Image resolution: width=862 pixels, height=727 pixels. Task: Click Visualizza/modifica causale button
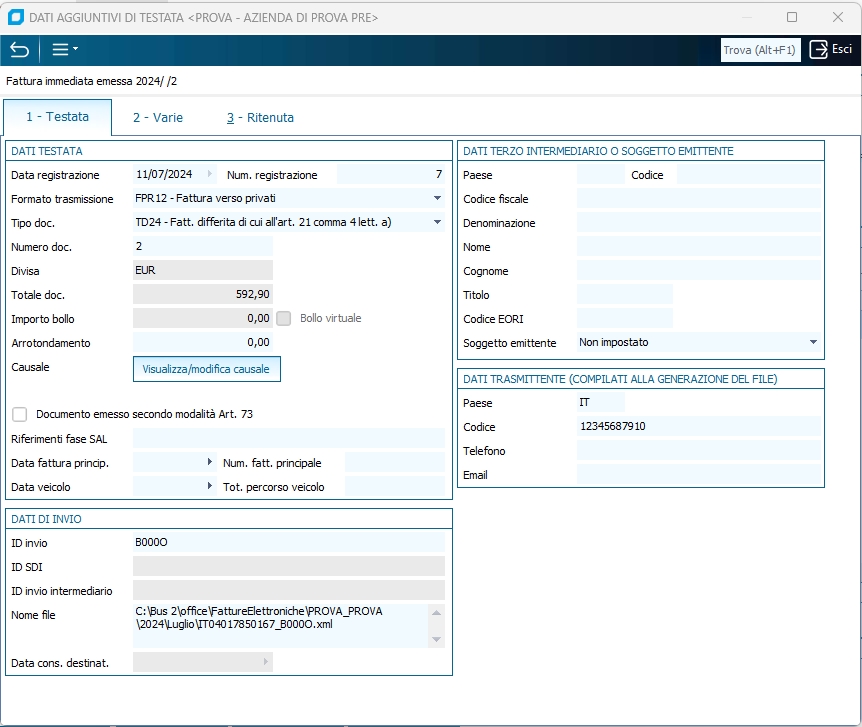(x=207, y=369)
